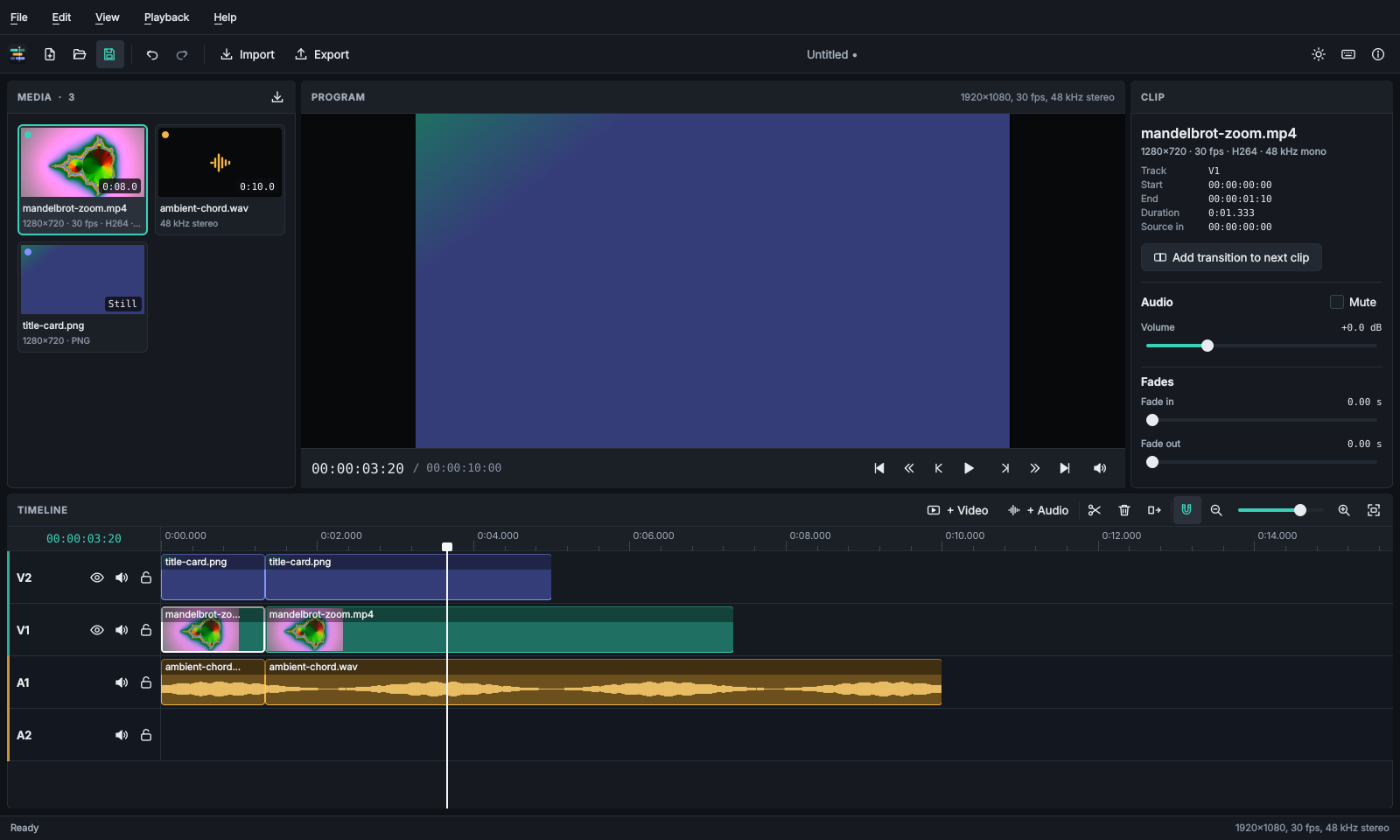Adjust the clip Volume slider handle
1400x840 pixels.
(x=1207, y=346)
